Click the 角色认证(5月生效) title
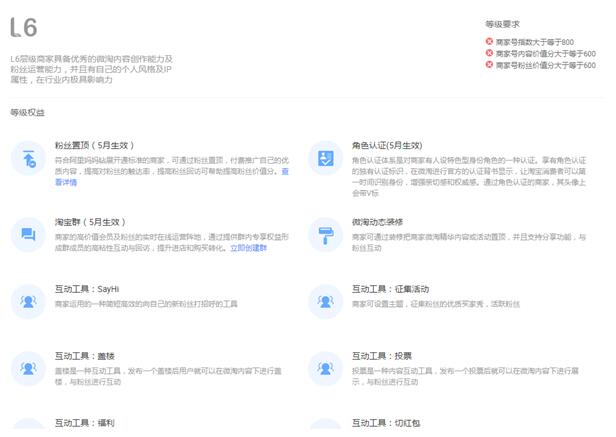 point(386,145)
